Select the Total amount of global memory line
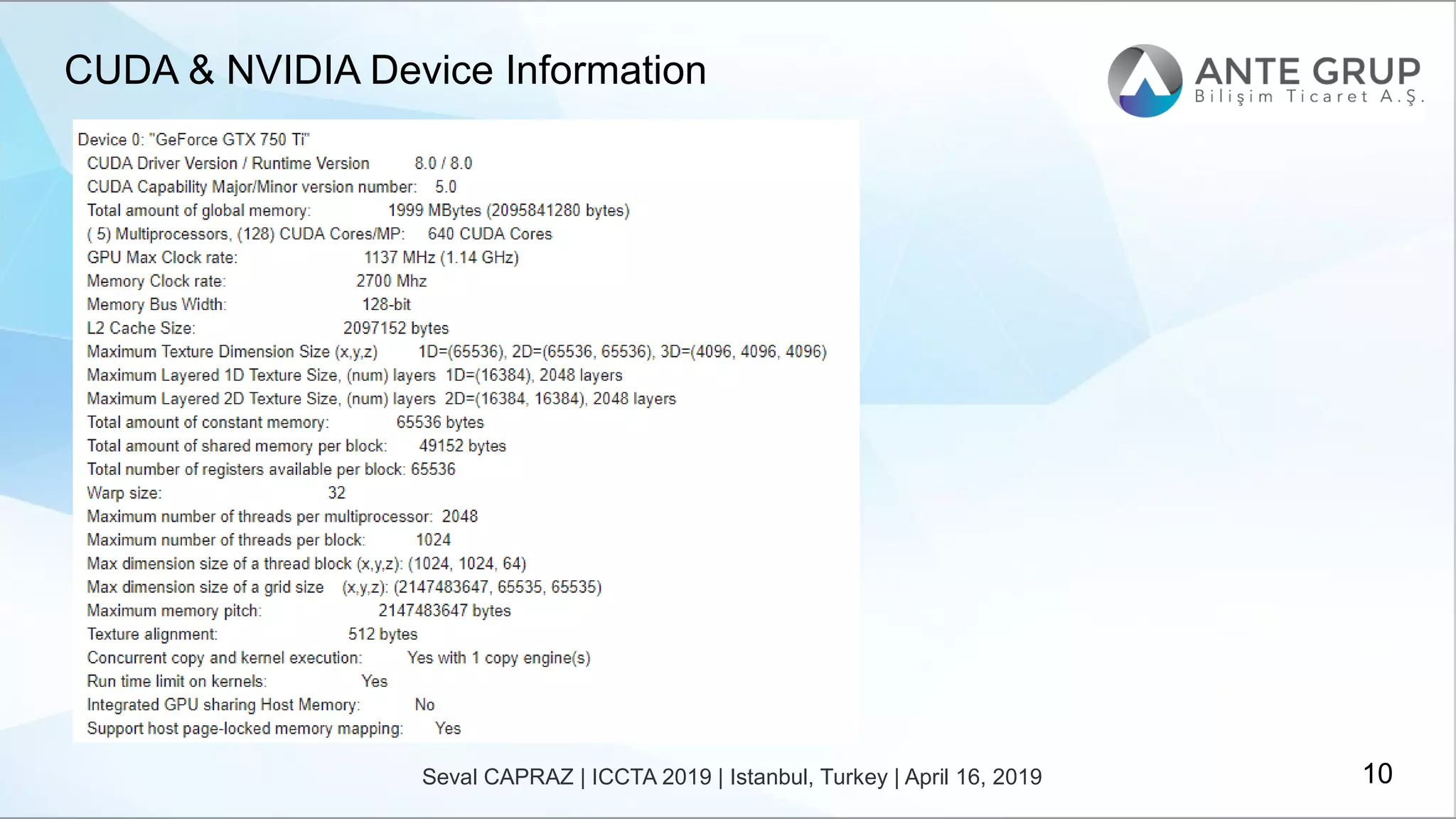1456x819 pixels. coord(358,210)
